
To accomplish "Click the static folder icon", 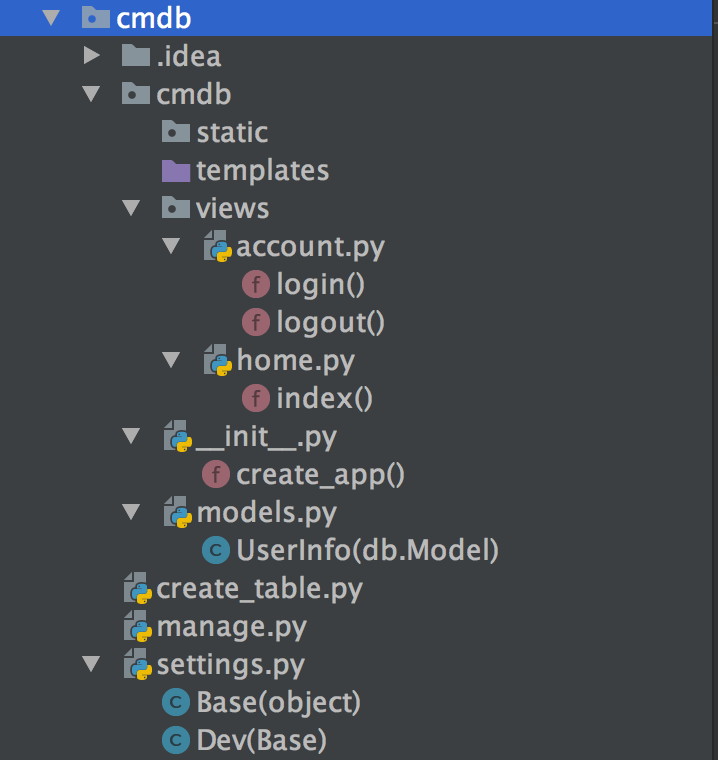I will pos(175,132).
